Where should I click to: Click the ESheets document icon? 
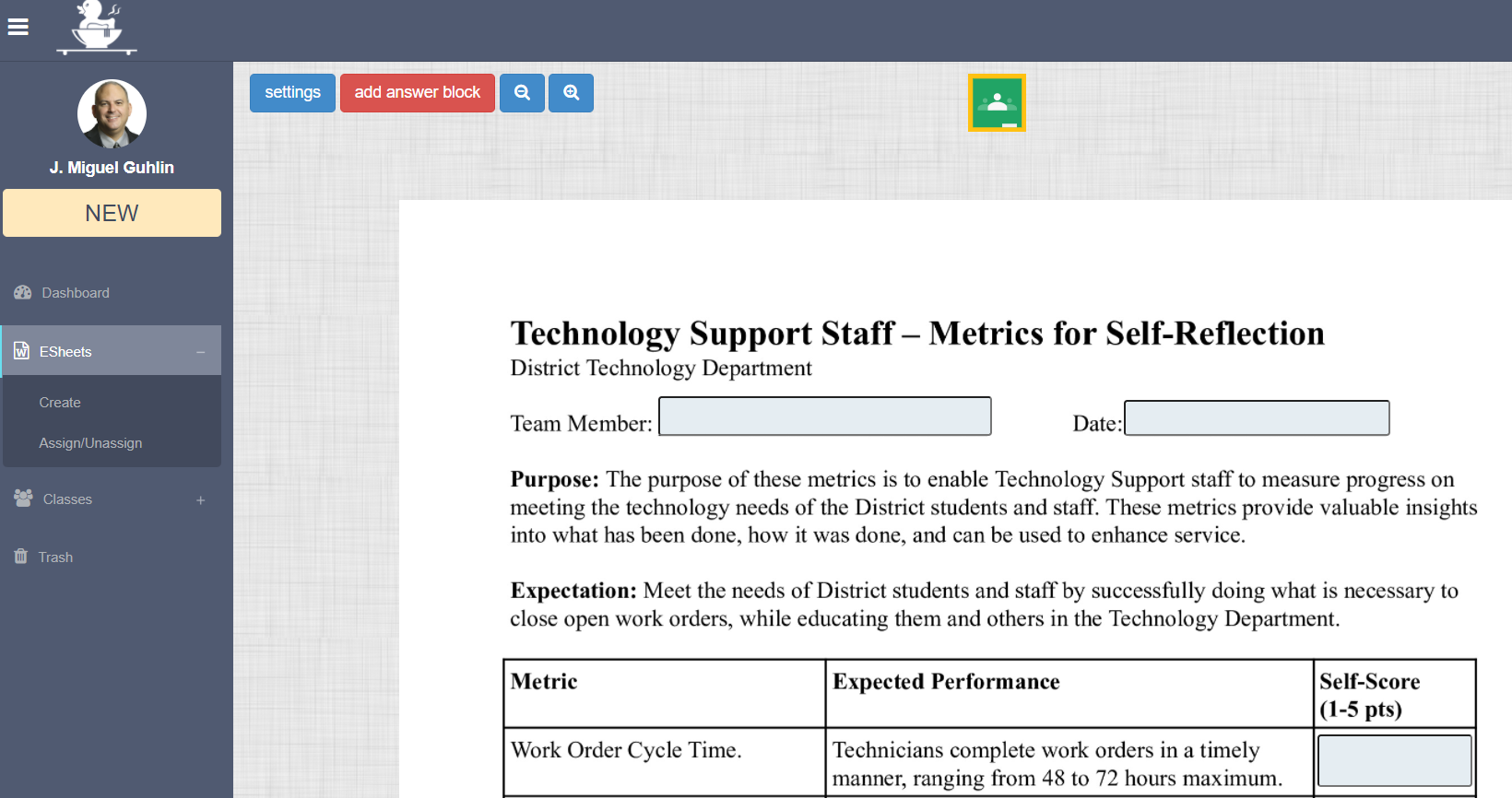(22, 351)
